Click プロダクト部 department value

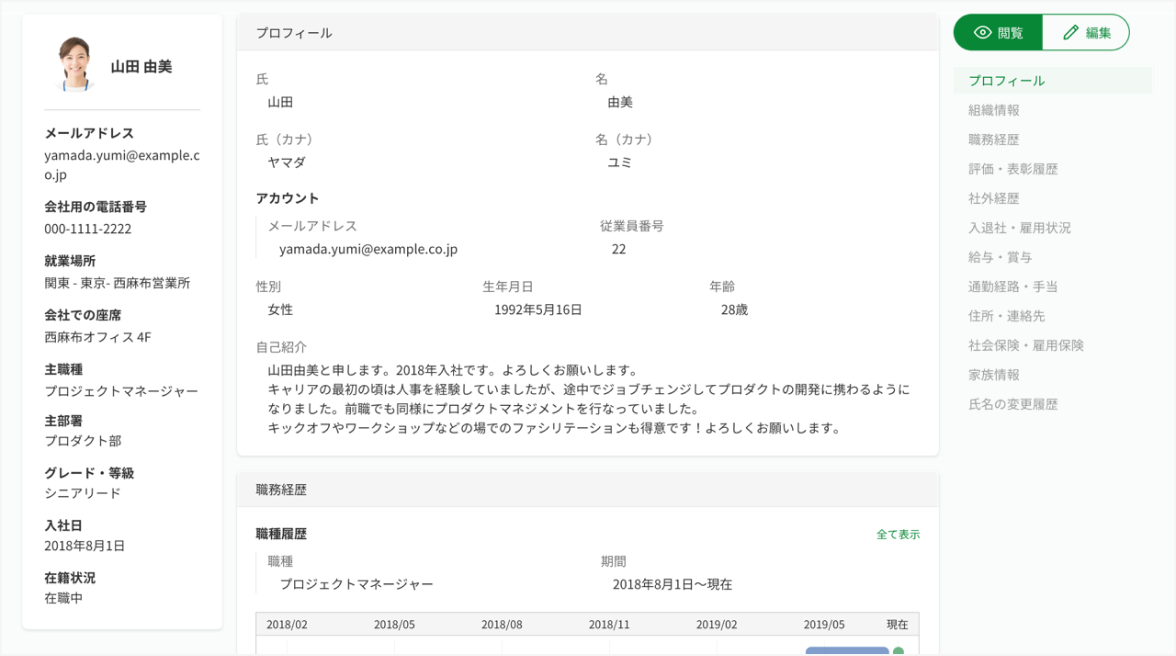point(82,441)
